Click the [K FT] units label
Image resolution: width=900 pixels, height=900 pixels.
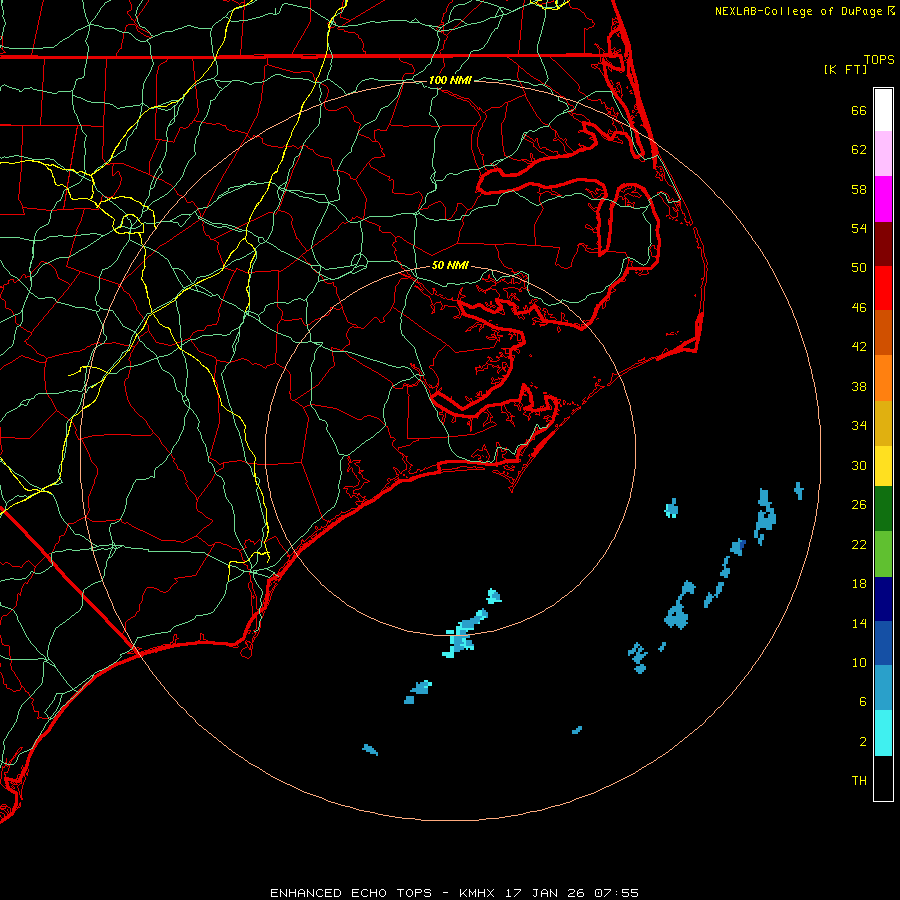(845, 69)
